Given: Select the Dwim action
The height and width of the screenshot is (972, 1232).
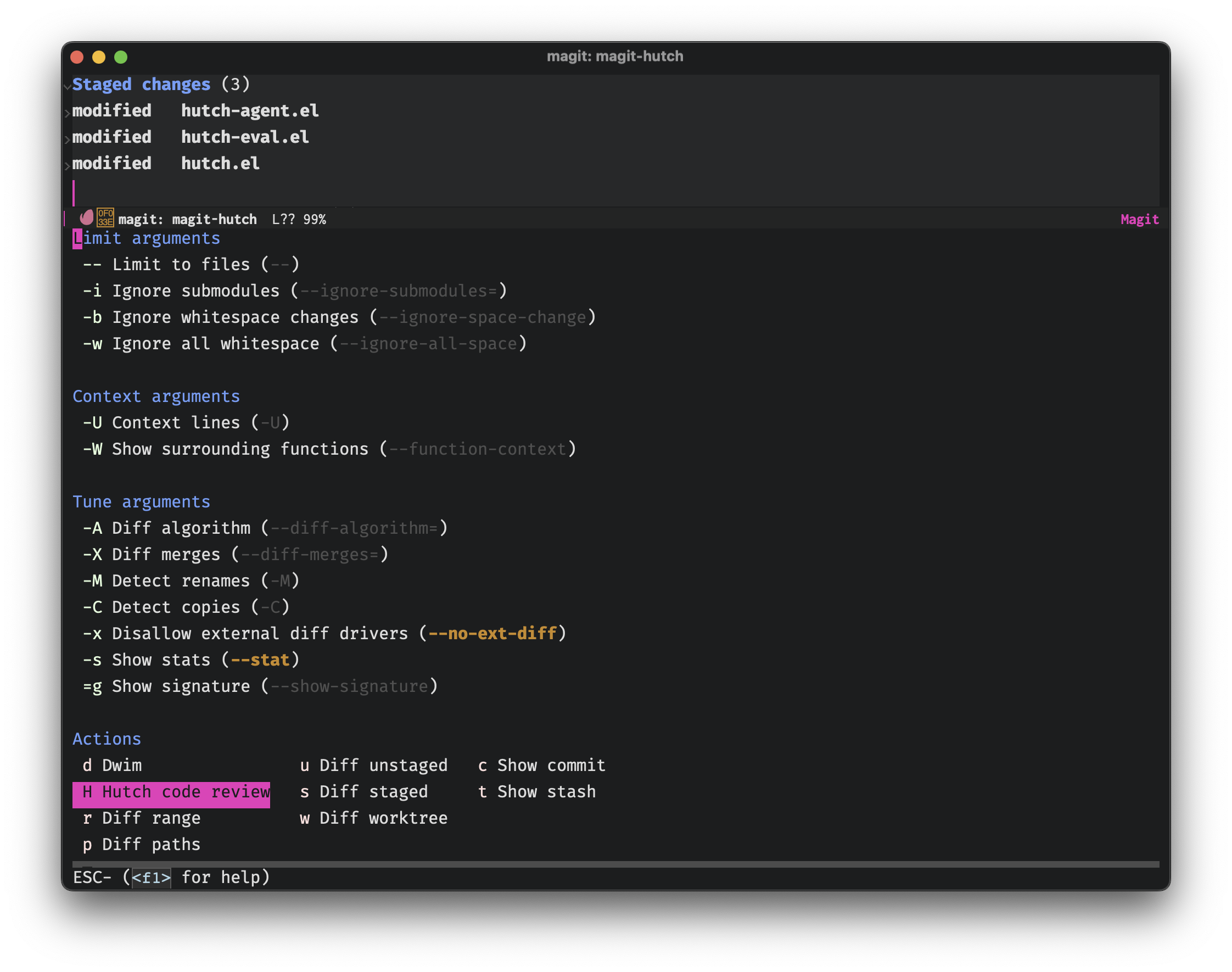Looking at the screenshot, I should pos(113,767).
